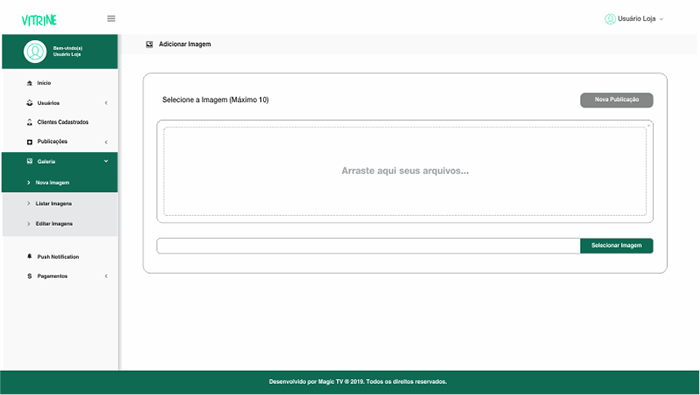Click the sidebar profile avatar
Image resolution: width=700 pixels, height=395 pixels.
(x=35, y=51)
